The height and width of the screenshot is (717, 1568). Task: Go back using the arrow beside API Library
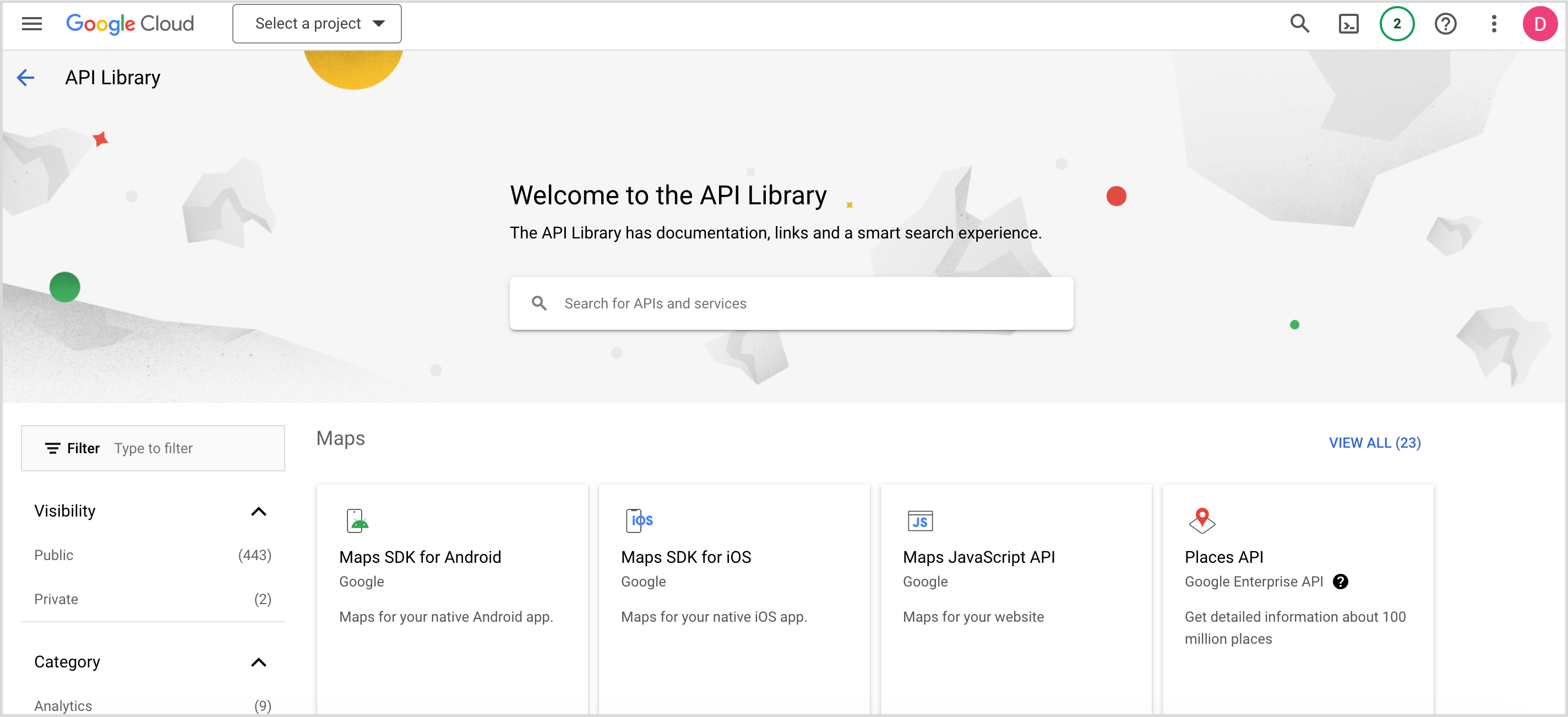point(25,77)
